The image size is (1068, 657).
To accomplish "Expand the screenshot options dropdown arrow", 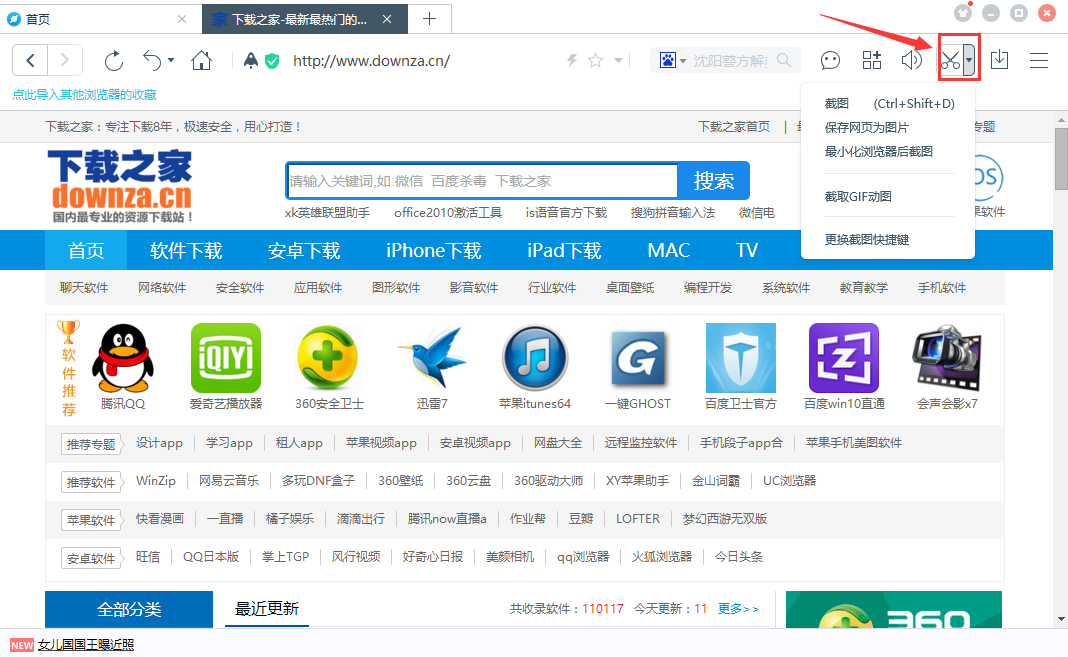I will 968,60.
